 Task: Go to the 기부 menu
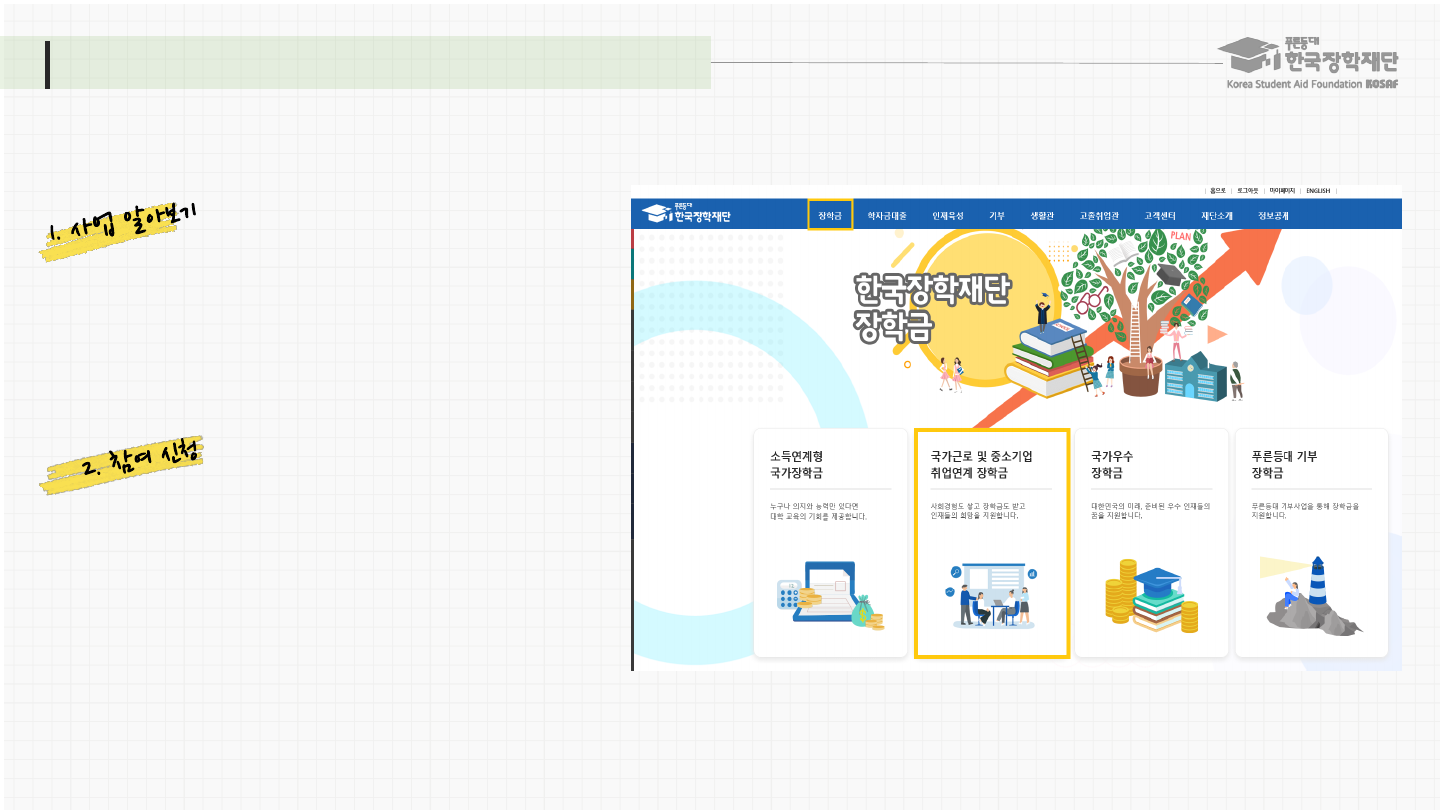coord(997,215)
